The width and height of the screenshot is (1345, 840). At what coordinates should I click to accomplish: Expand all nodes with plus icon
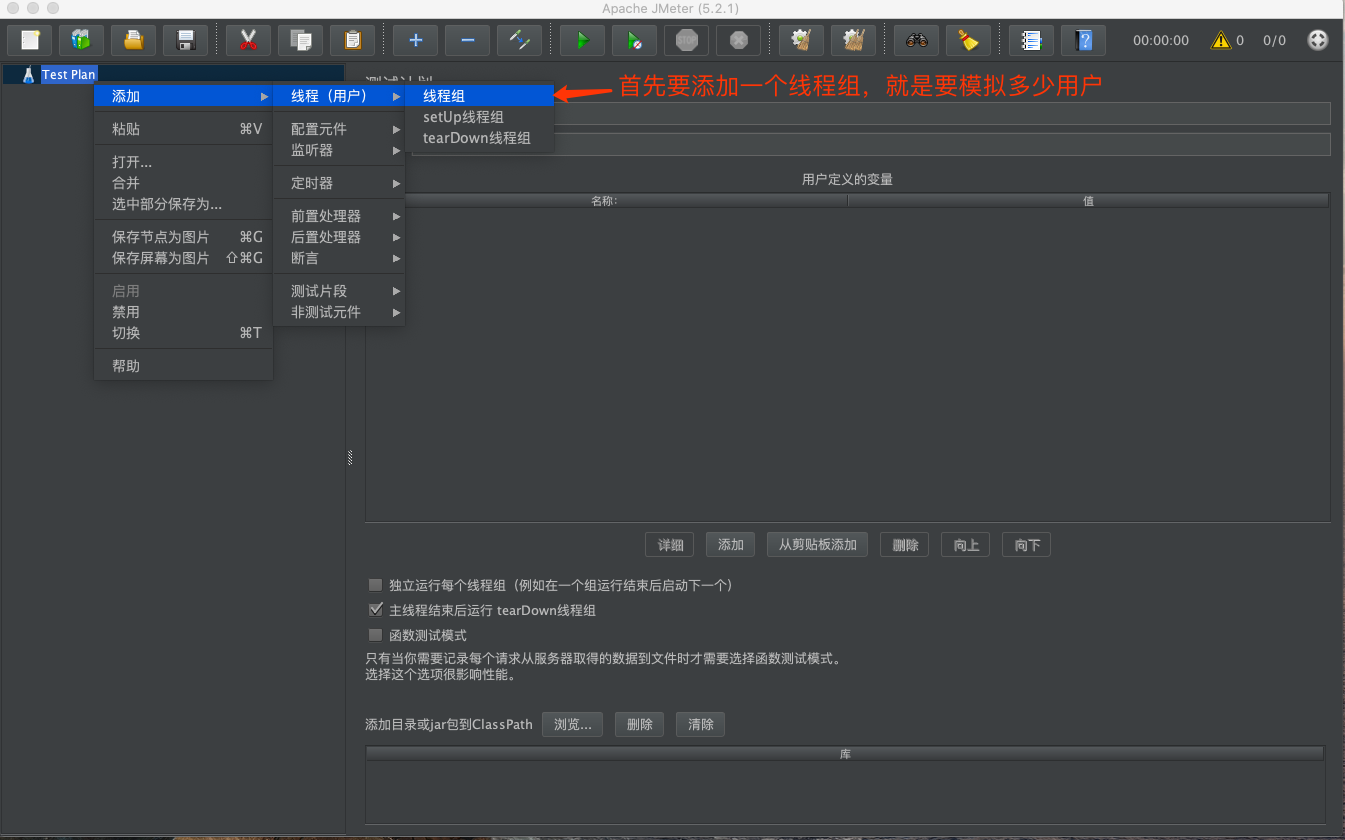415,41
